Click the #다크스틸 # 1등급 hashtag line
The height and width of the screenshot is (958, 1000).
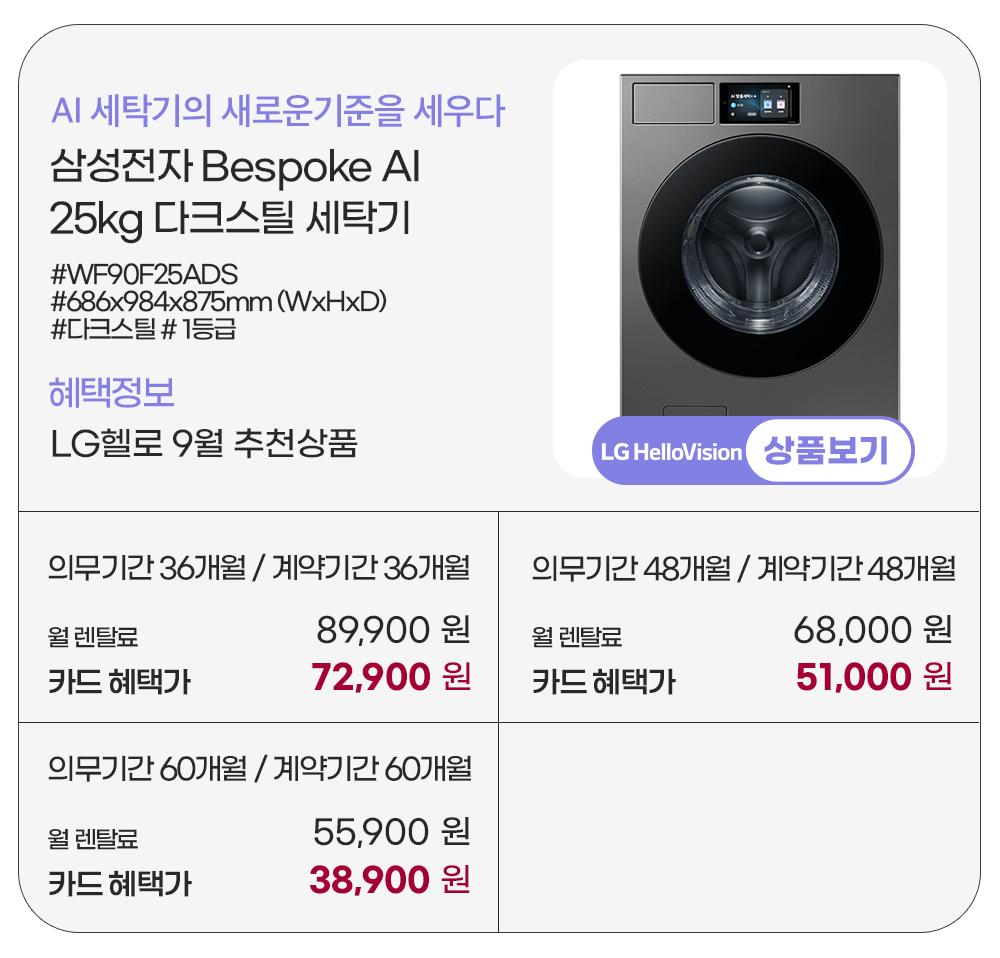(x=142, y=328)
